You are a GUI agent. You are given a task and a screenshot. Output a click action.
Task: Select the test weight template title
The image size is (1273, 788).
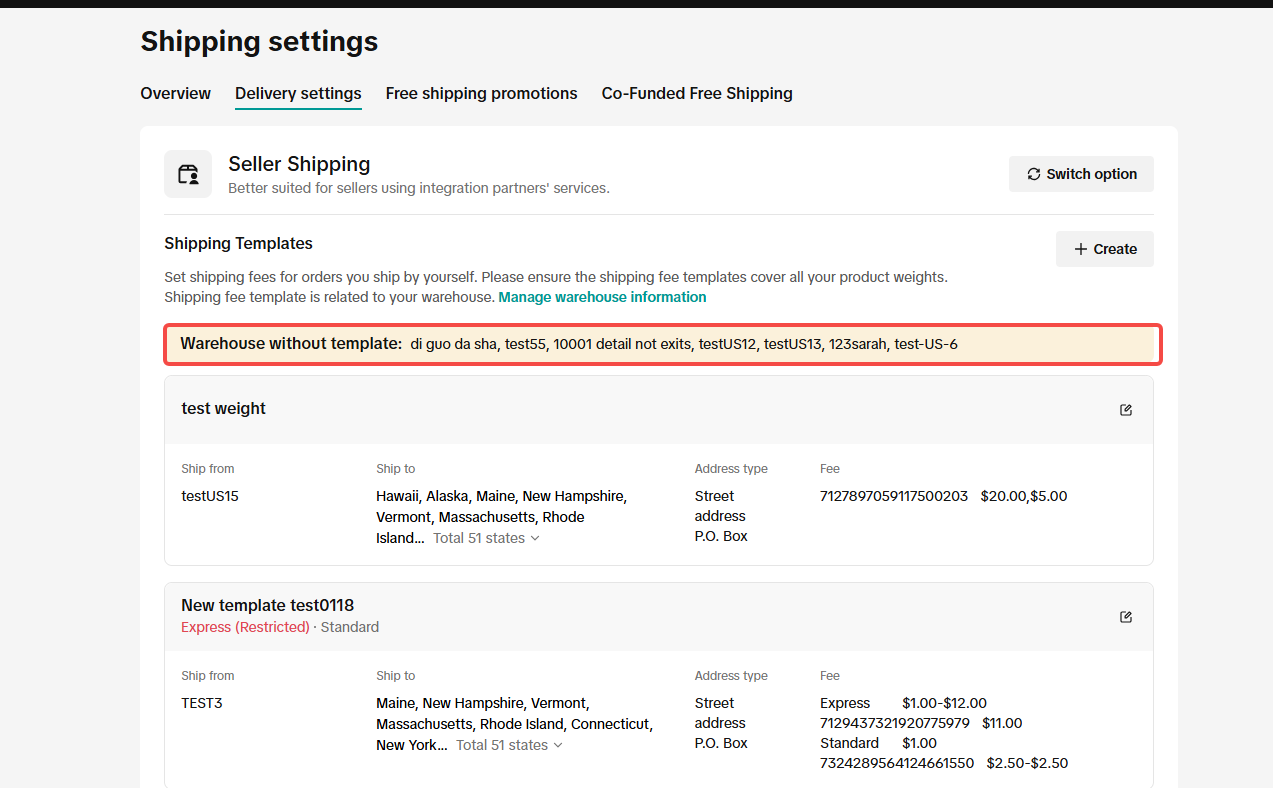point(223,408)
